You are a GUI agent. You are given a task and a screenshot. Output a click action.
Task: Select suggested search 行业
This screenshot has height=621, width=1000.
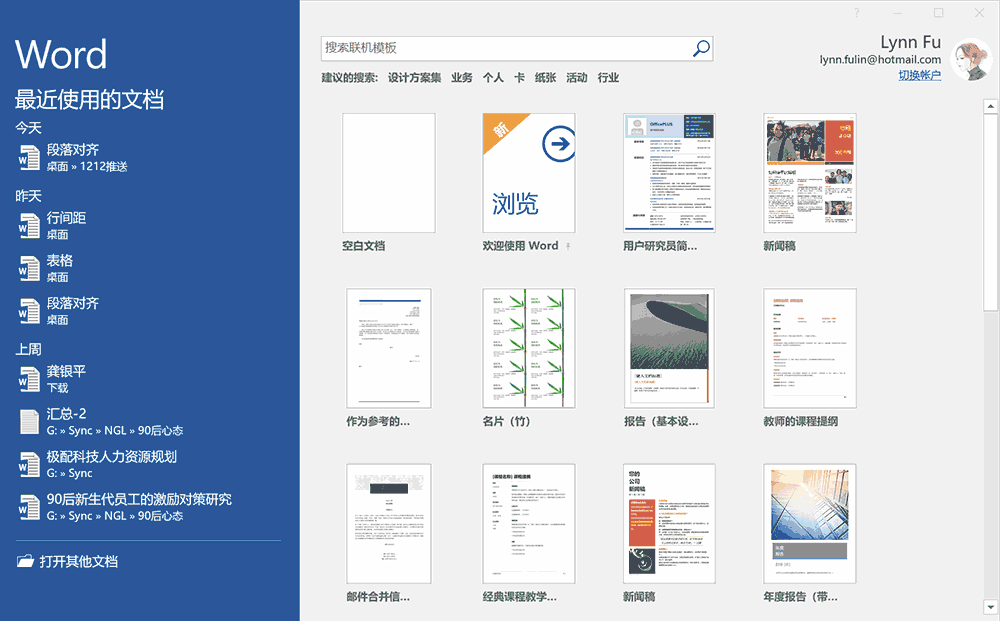pos(608,78)
